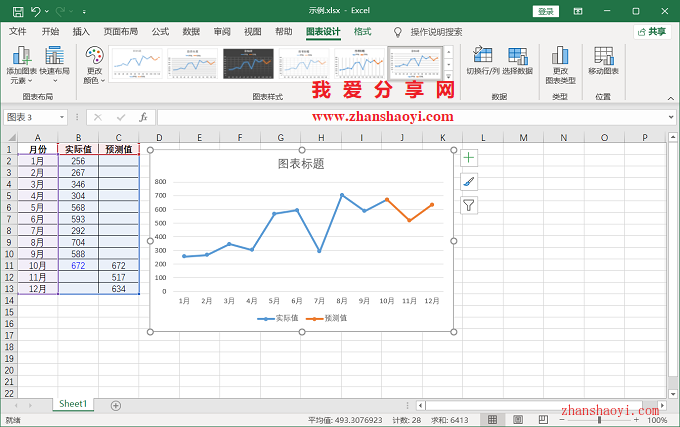Open Chart Elements plus button beside chart

click(469, 158)
